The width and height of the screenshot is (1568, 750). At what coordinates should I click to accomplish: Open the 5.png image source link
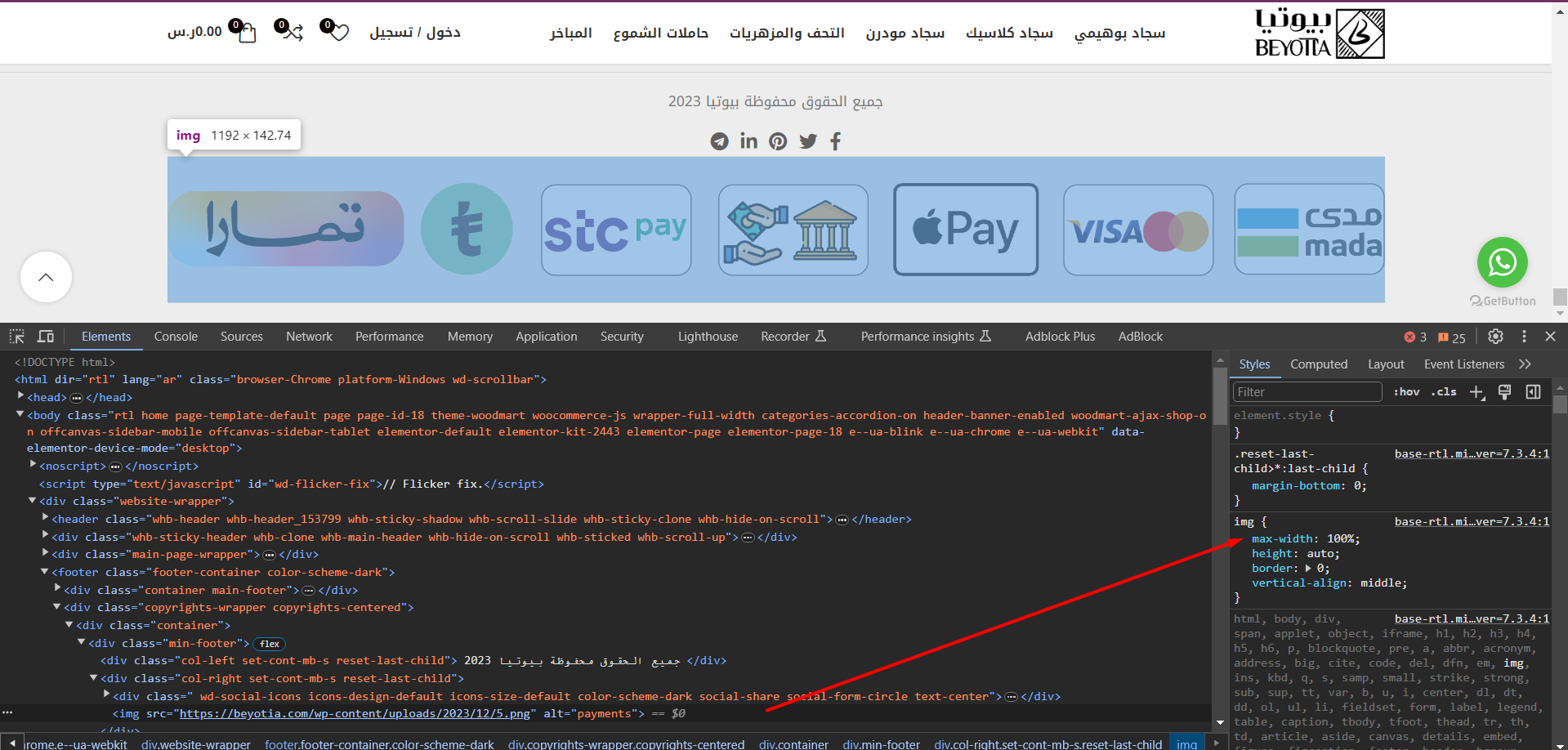(x=355, y=714)
